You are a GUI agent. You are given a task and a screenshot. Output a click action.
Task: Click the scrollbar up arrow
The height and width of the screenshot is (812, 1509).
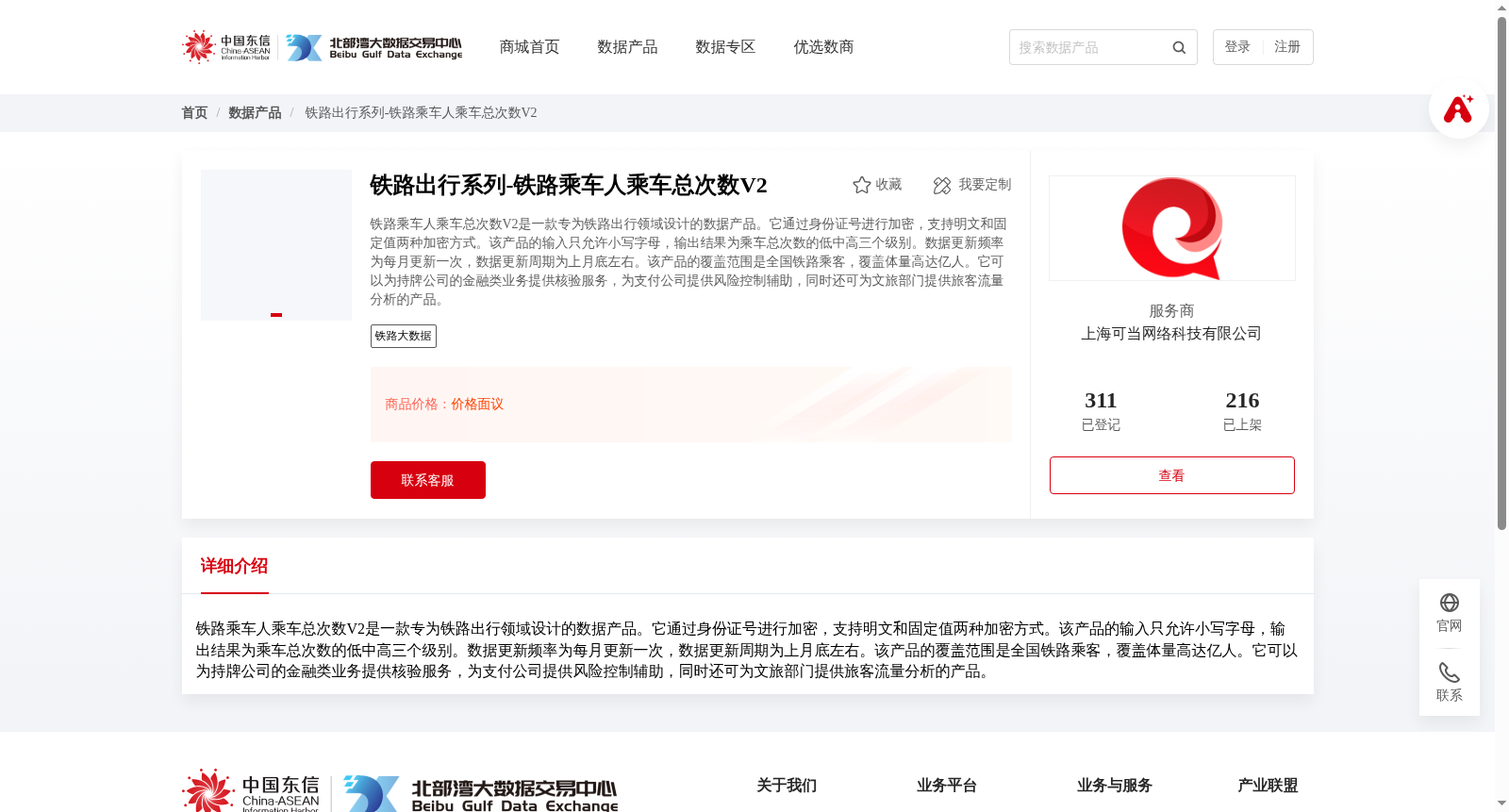tap(1501, 8)
